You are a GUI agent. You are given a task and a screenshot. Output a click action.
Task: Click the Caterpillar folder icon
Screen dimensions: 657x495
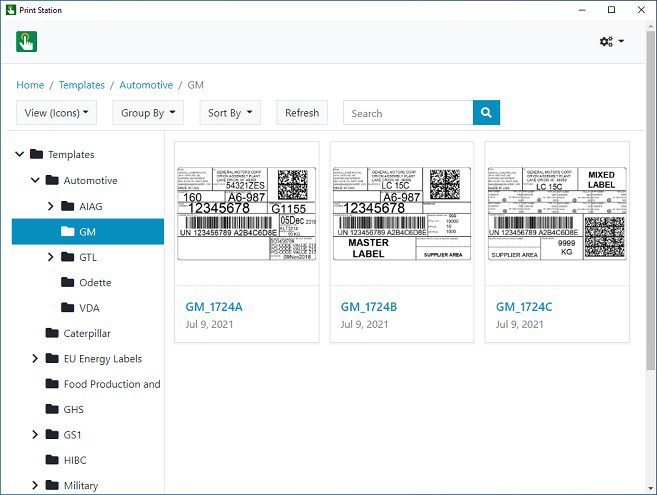52,333
